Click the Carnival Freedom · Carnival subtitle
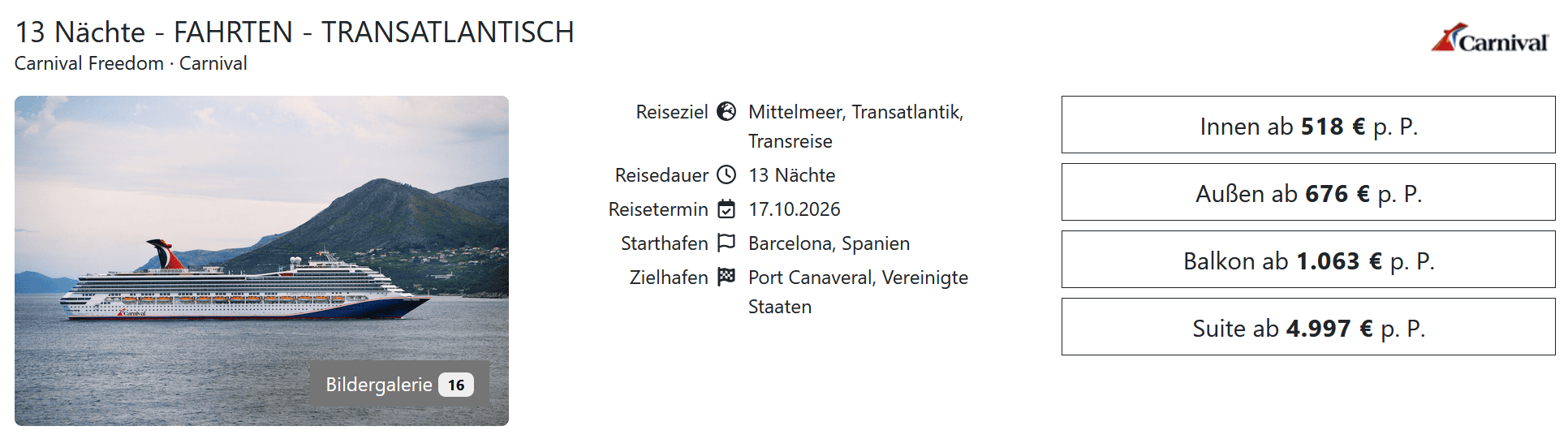 [131, 63]
